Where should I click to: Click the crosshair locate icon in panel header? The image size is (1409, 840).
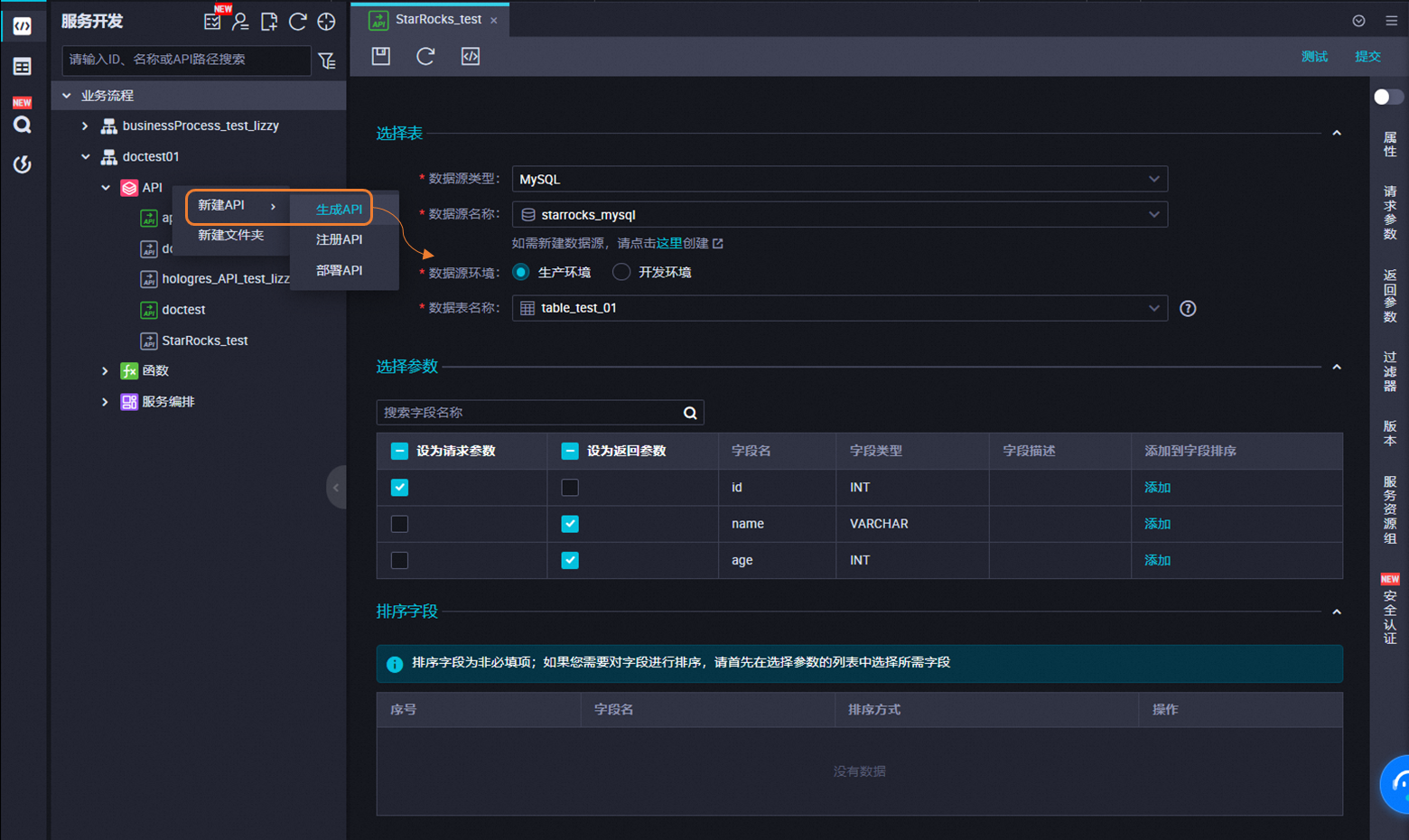click(x=326, y=21)
